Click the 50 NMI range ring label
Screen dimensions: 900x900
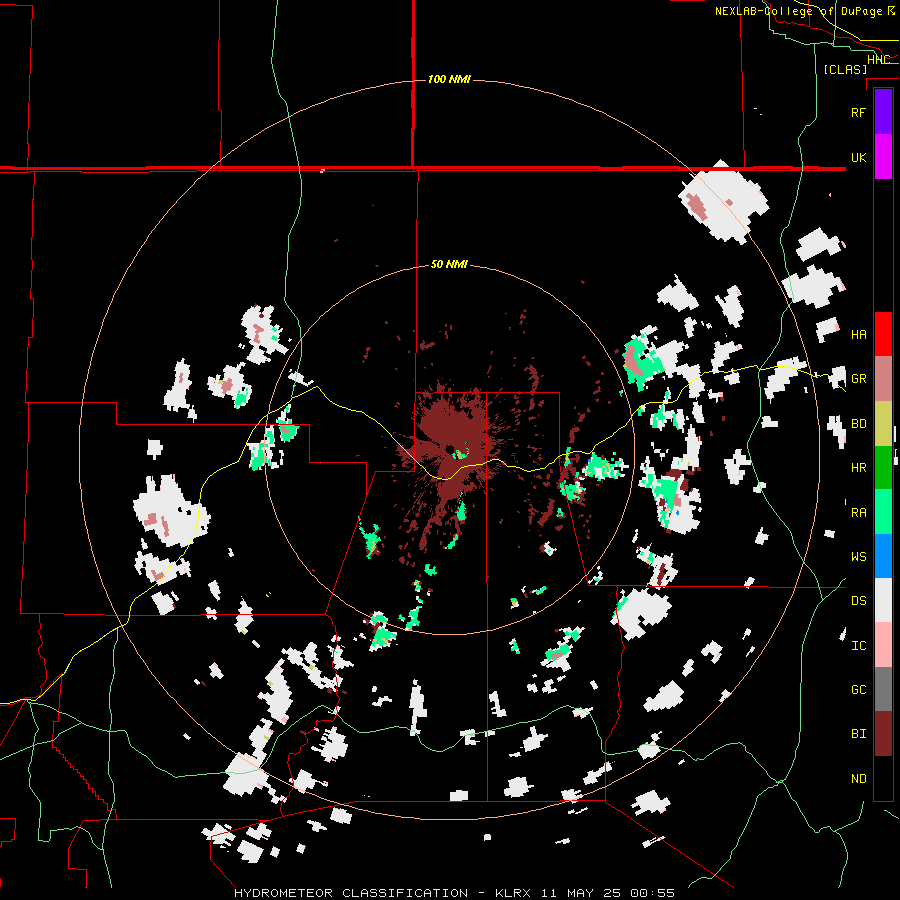coord(449,264)
